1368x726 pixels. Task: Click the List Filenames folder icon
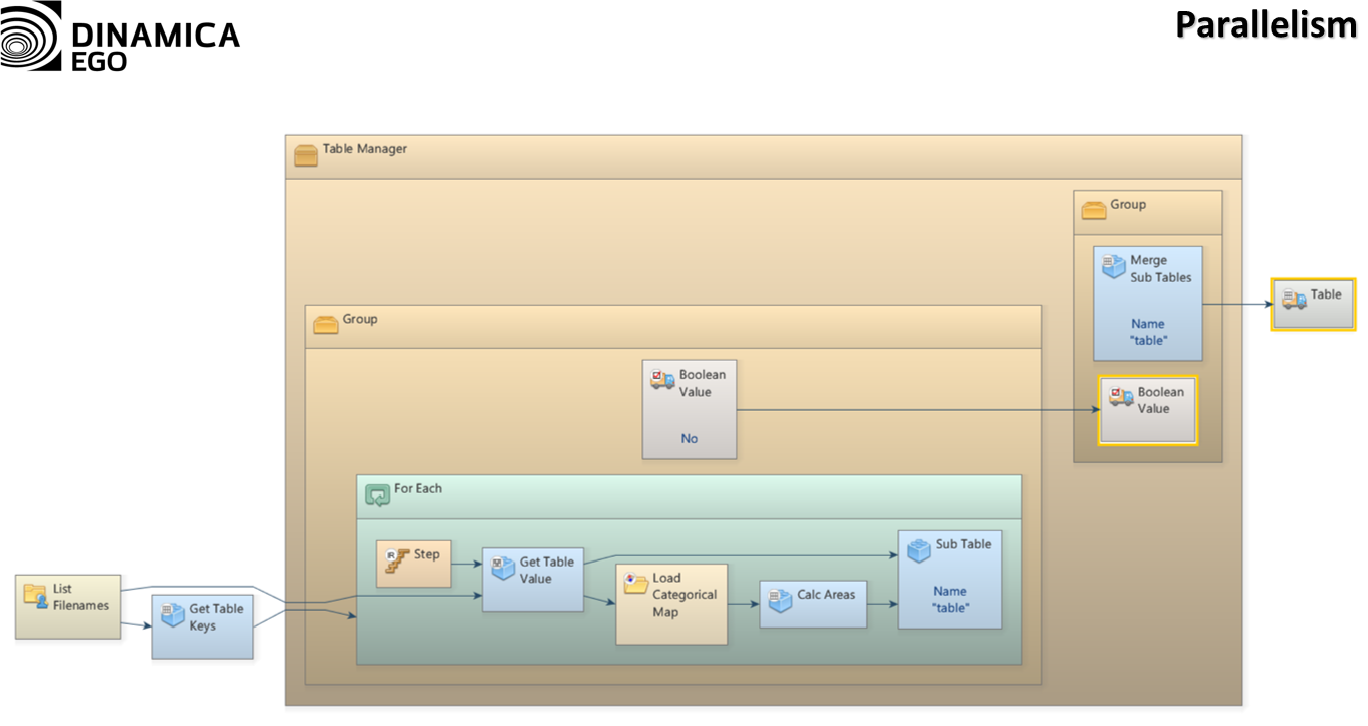(x=35, y=594)
